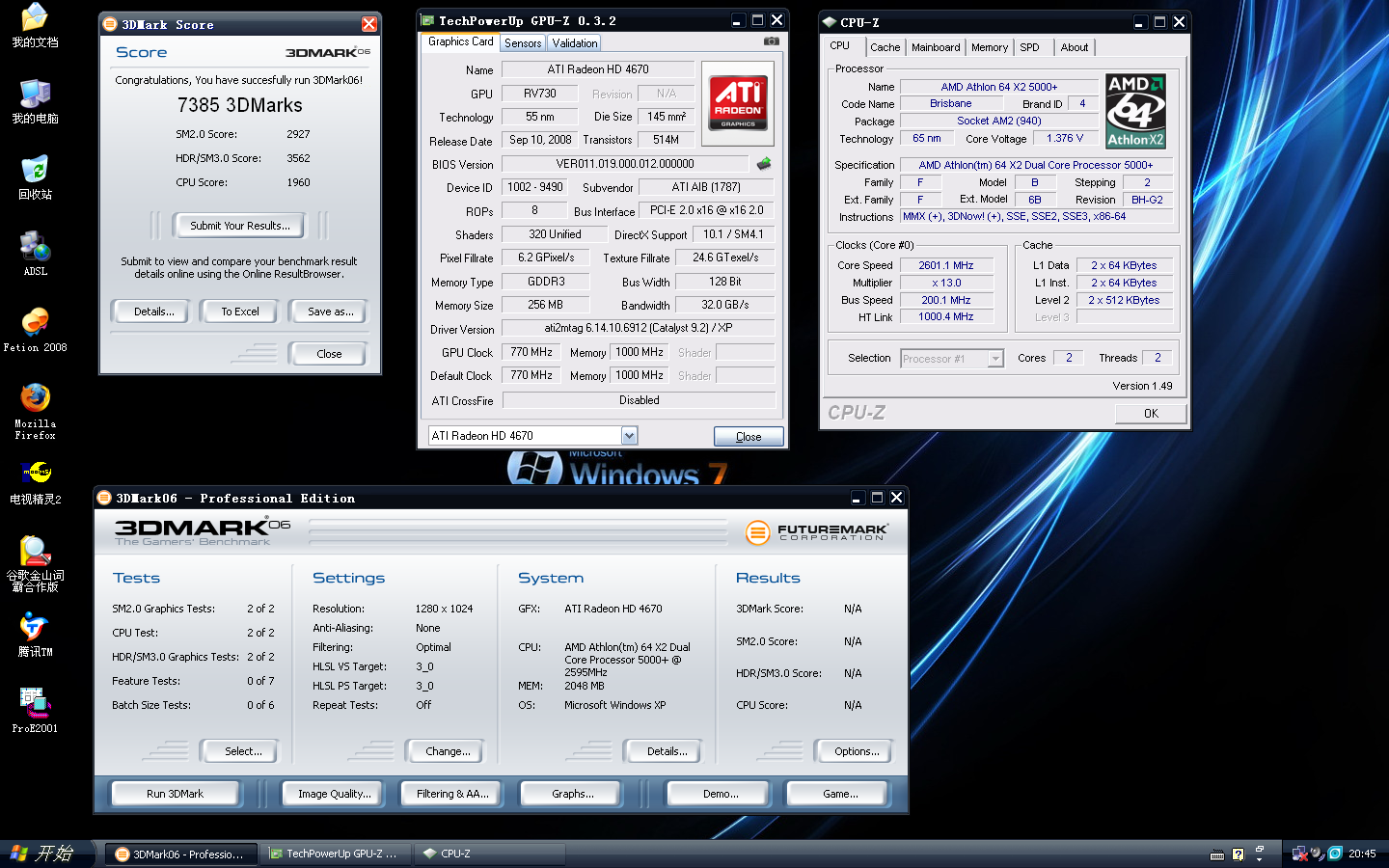Switch to the Cache tab in CPU-Z
Viewport: 1389px width, 868px height.
coord(885,47)
